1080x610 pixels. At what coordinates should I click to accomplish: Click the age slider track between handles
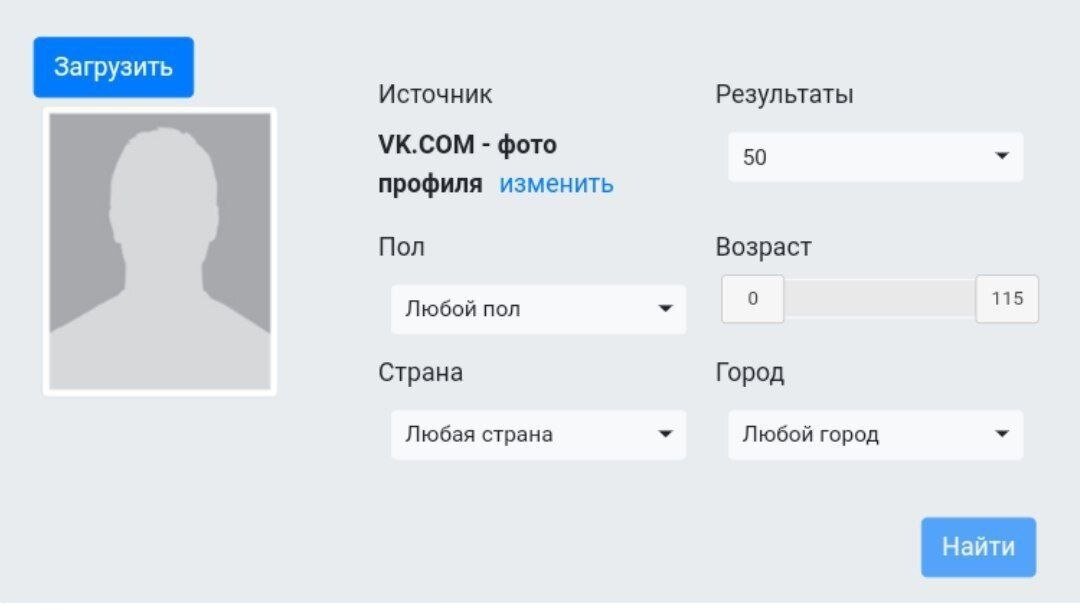880,299
